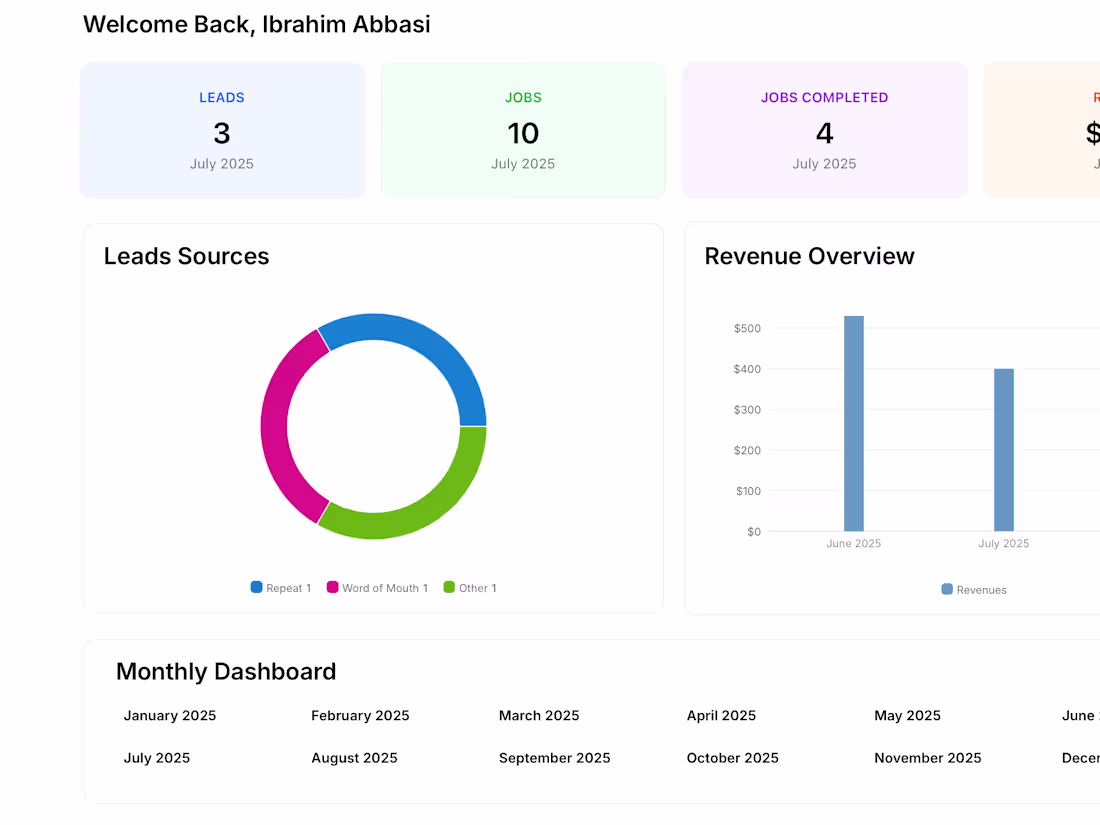Click the Welcome Back greeting text
This screenshot has width=1100, height=825.
click(256, 24)
